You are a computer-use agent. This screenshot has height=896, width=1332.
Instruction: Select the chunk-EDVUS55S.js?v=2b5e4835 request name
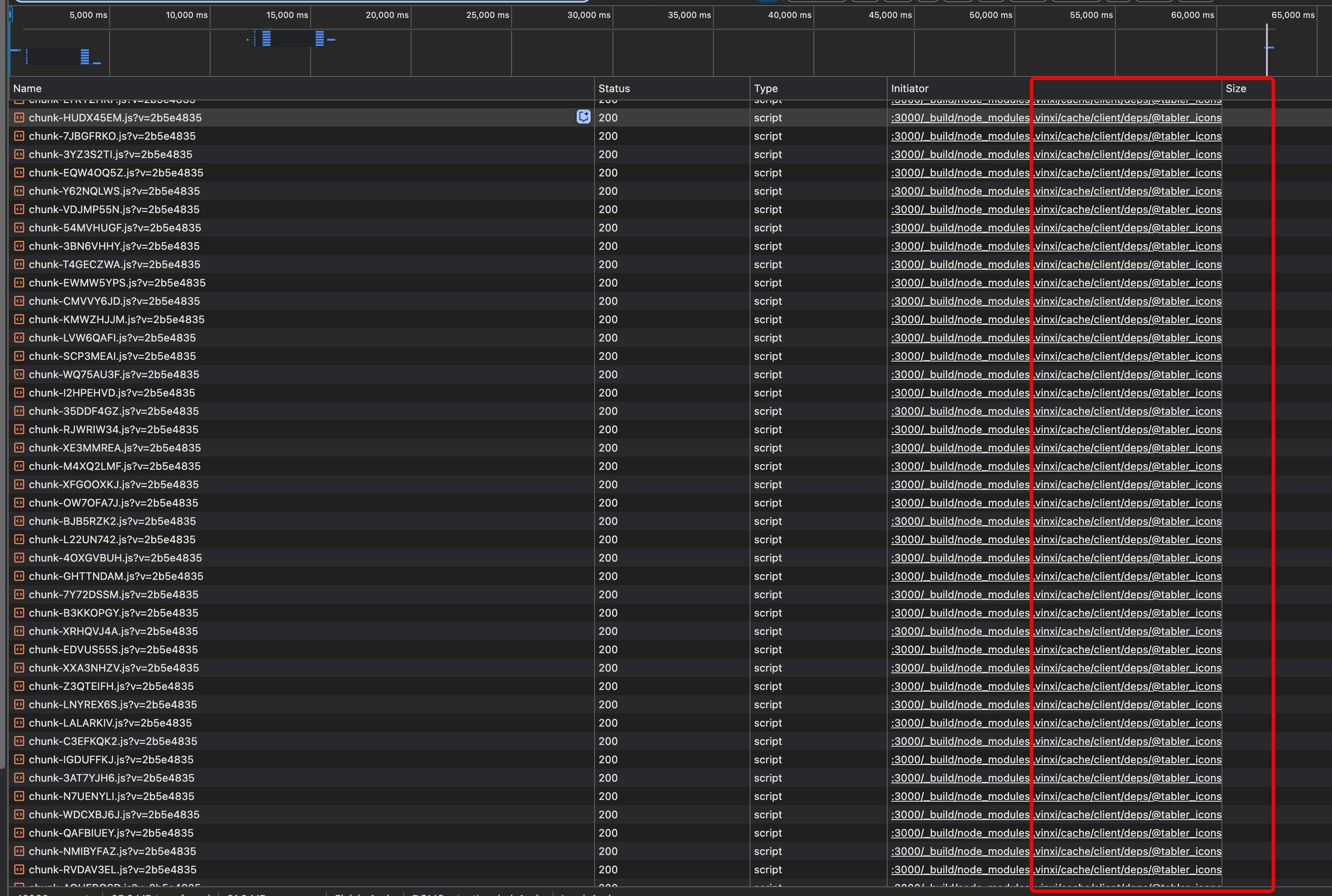[x=113, y=650]
